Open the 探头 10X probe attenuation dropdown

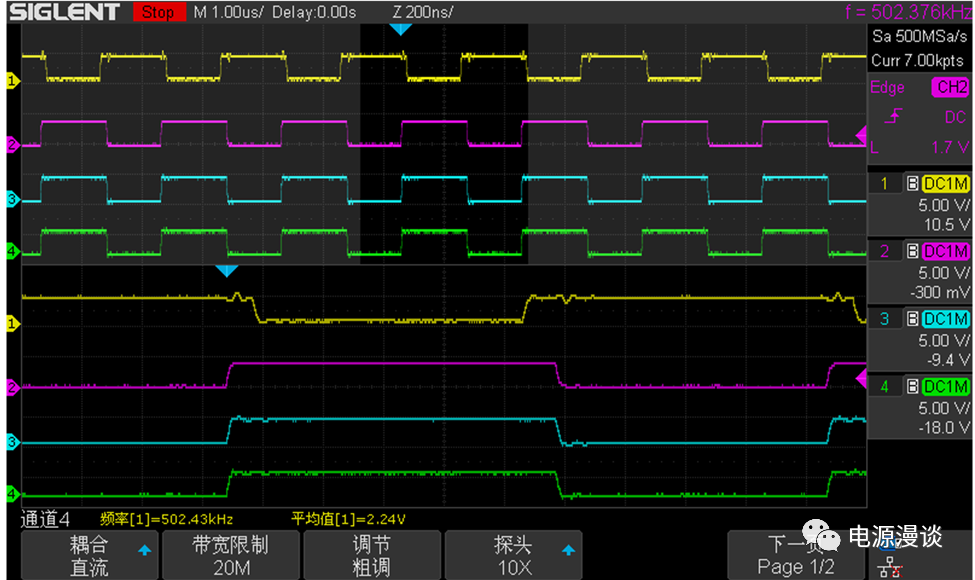tap(513, 555)
